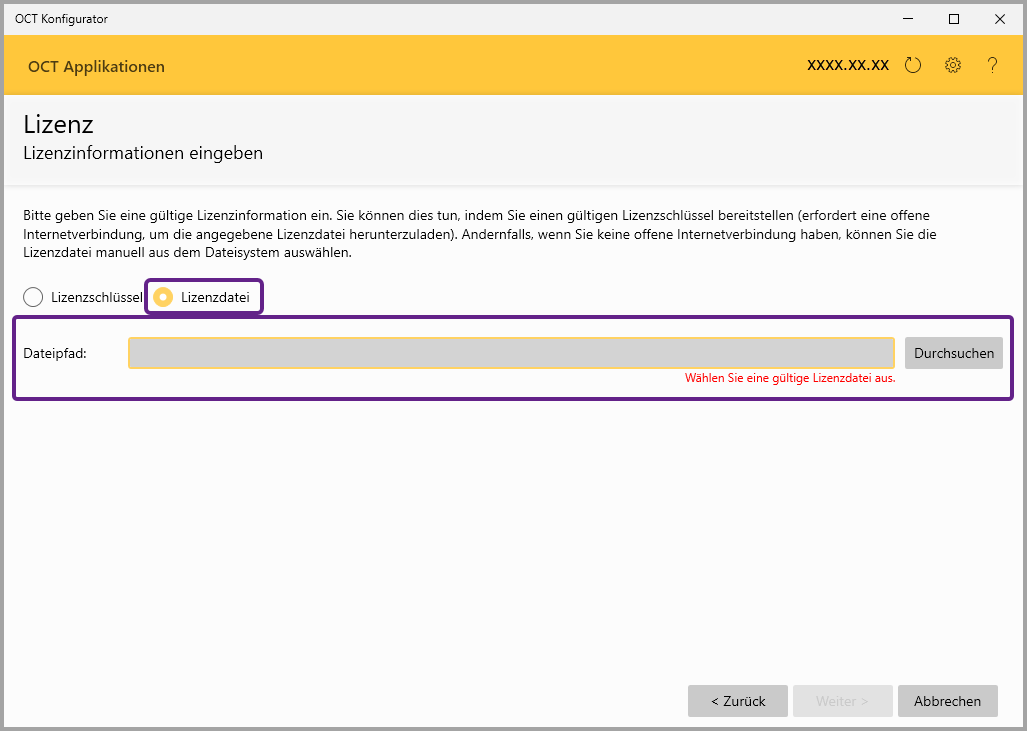This screenshot has height=731, width=1027.
Task: Select the Lizenzschlüssel radio button
Action: [x=34, y=297]
